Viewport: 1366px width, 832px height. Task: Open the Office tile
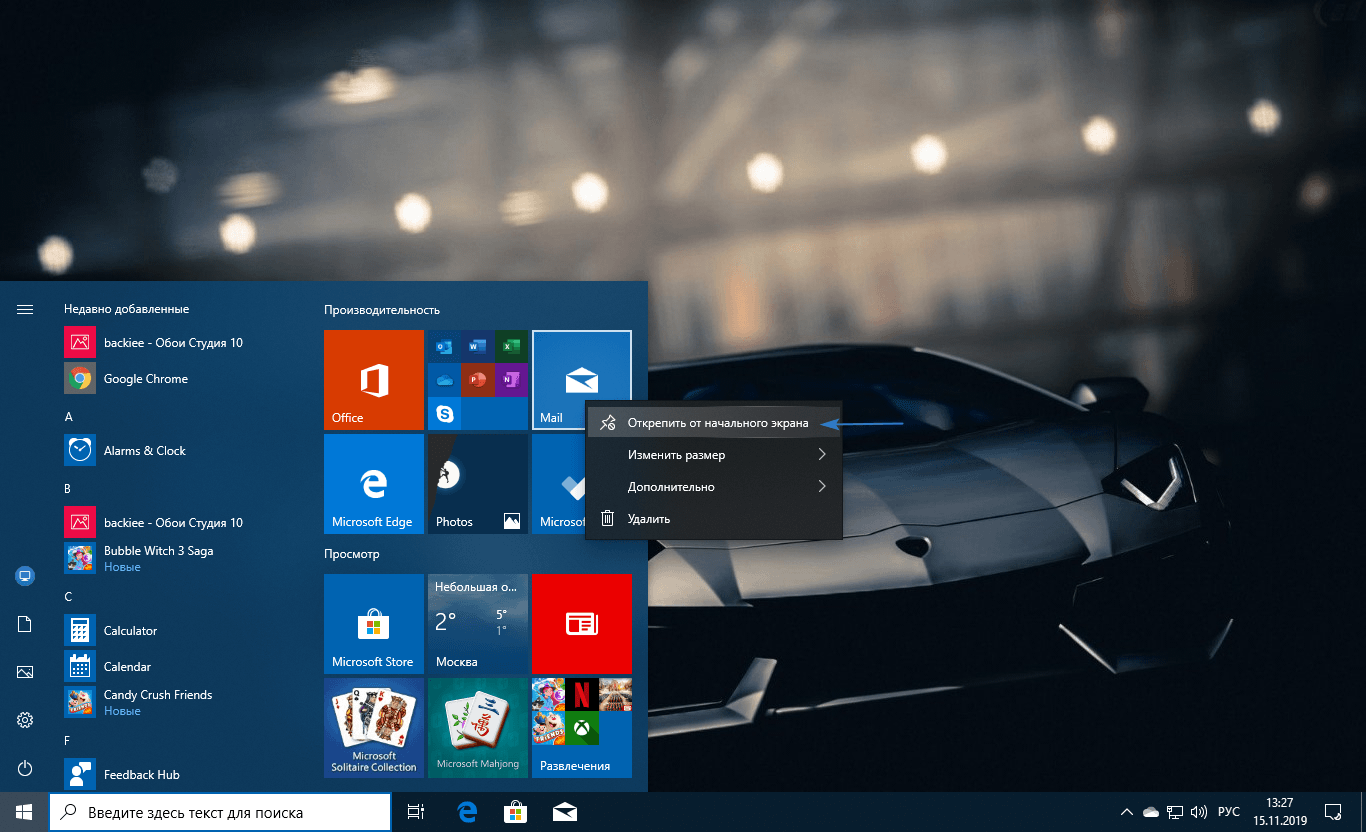[373, 380]
